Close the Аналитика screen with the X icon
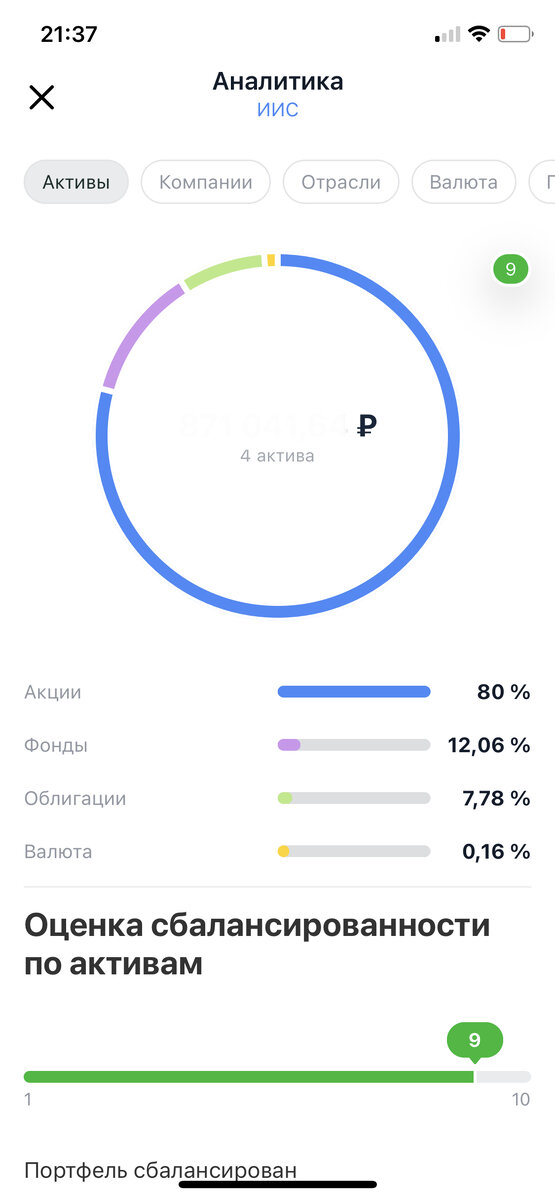The height and width of the screenshot is (1200, 555). click(x=41, y=97)
